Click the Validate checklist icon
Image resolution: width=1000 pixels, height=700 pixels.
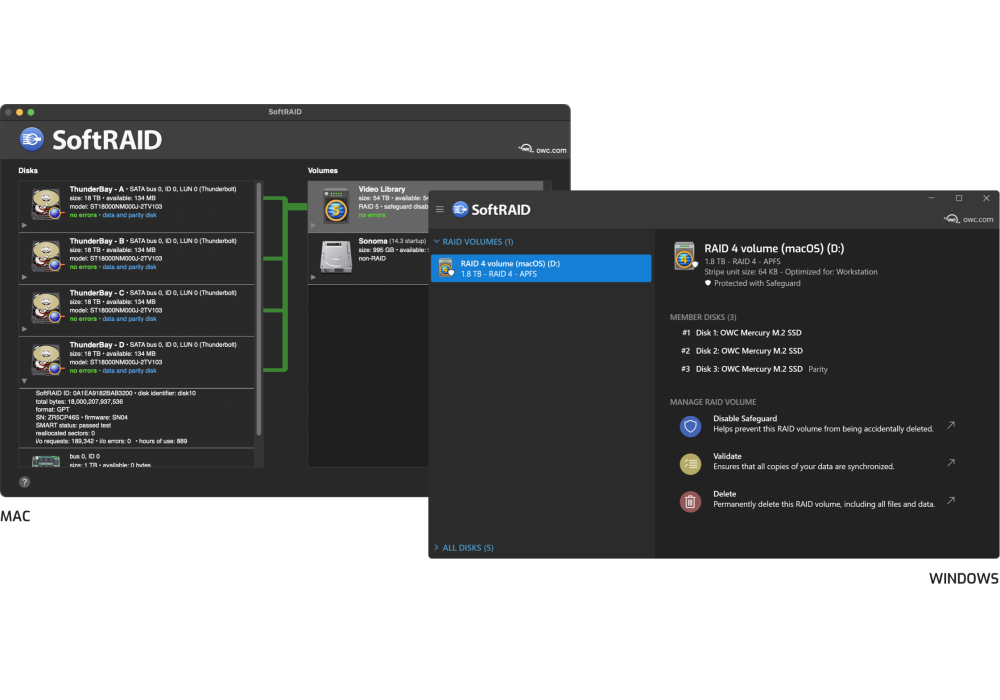click(690, 463)
